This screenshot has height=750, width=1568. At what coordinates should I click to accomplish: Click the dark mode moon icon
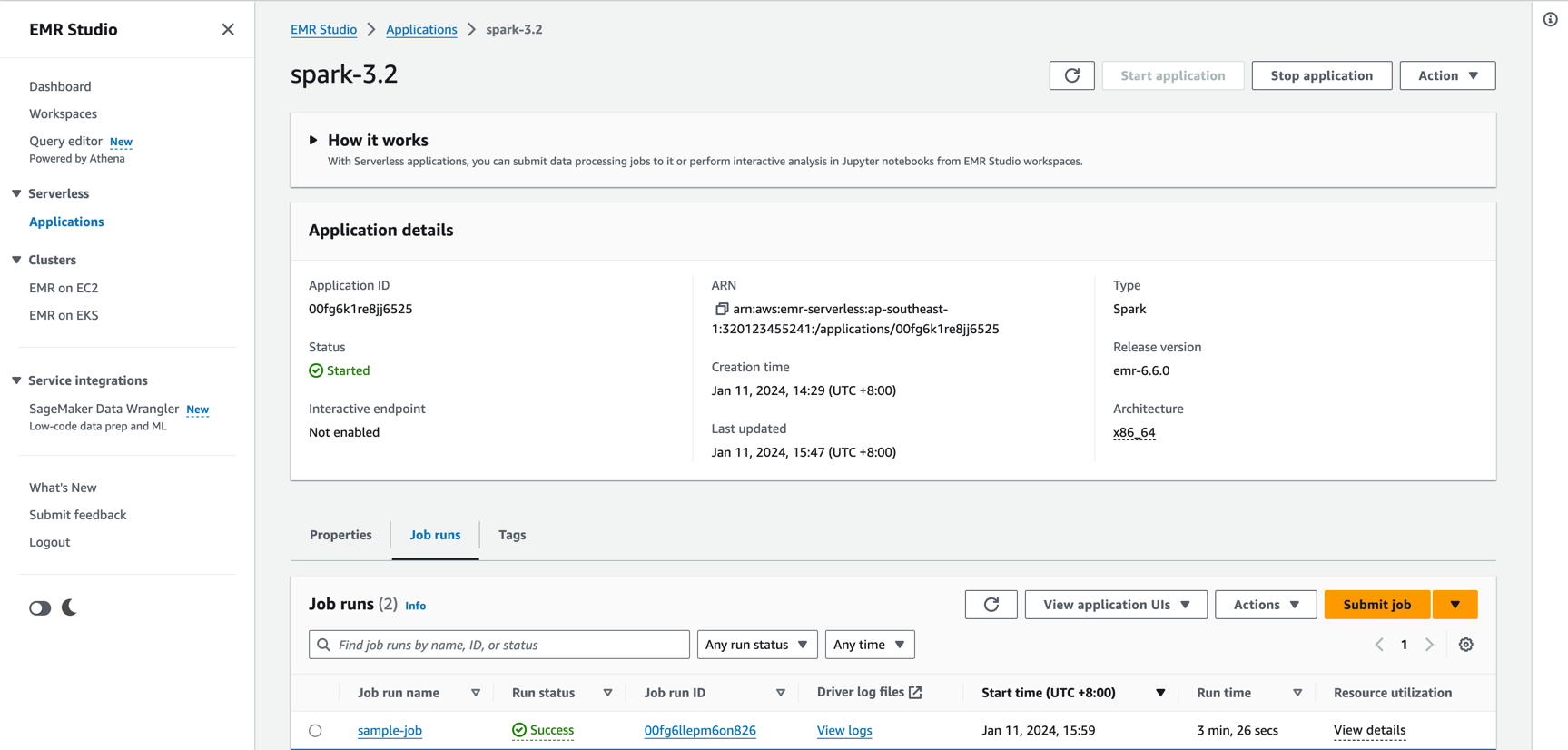[x=69, y=607]
